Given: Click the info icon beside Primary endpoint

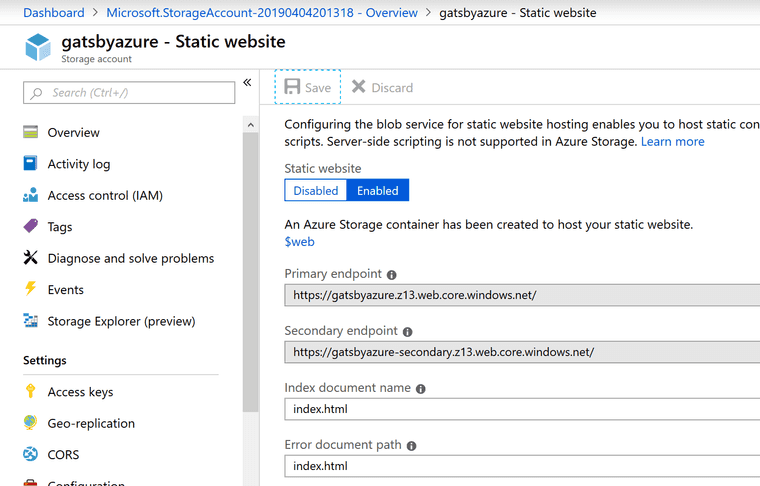Looking at the screenshot, I should [392, 274].
